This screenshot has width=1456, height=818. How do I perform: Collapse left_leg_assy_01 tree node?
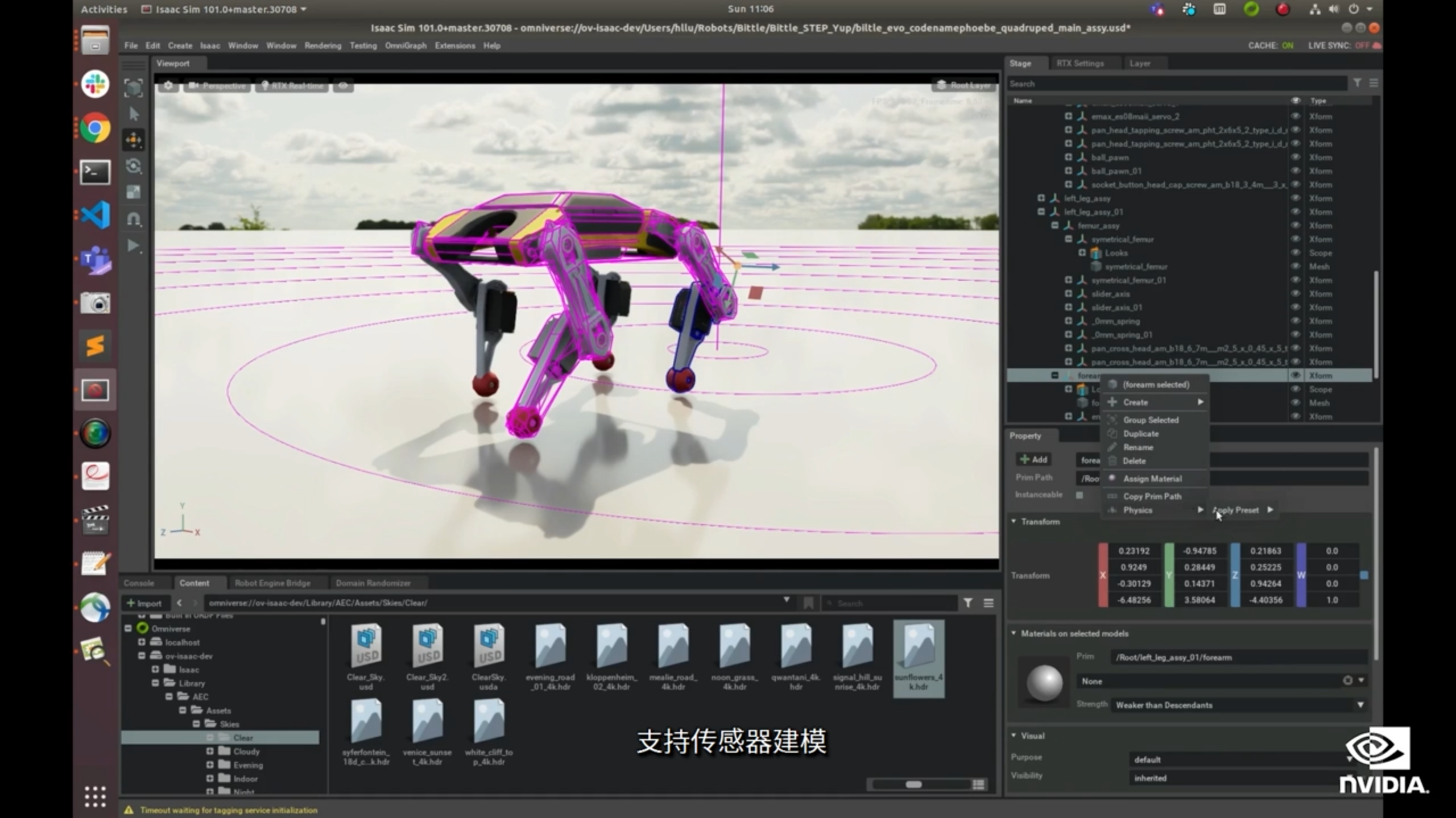coord(1041,211)
